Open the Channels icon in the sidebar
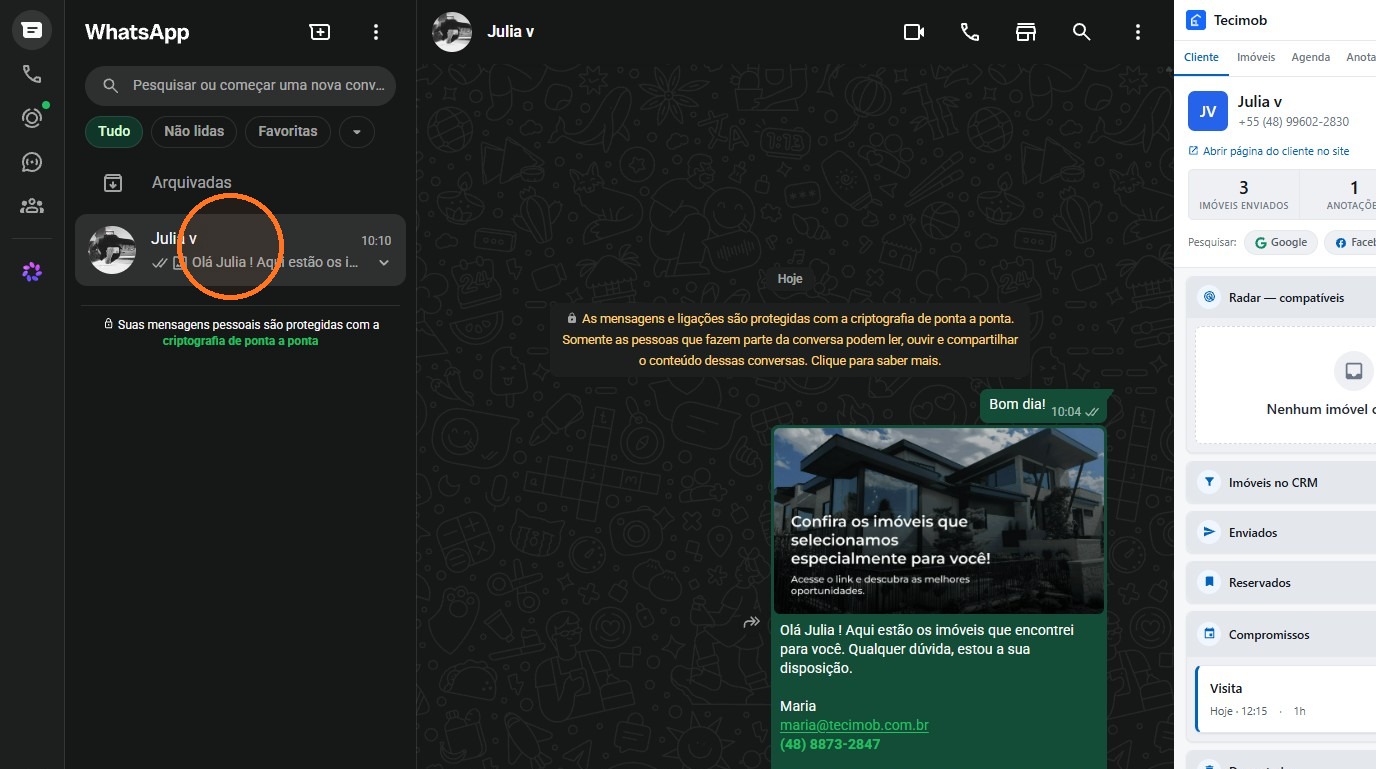1376x769 pixels. click(x=32, y=162)
